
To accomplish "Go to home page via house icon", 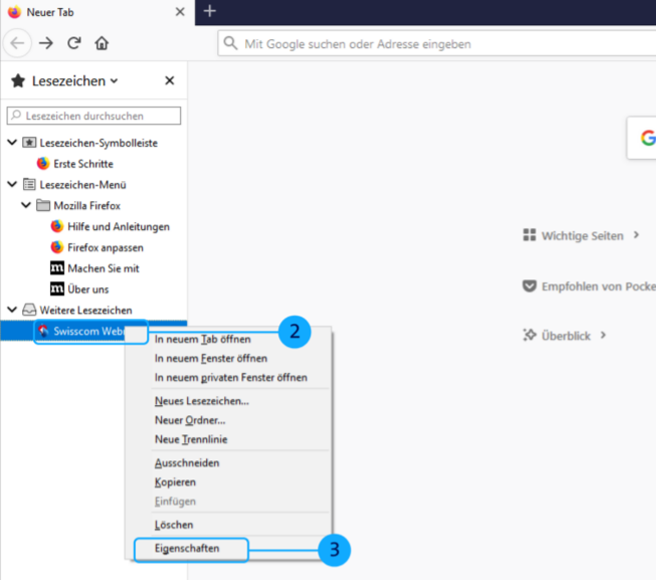I will pos(101,44).
